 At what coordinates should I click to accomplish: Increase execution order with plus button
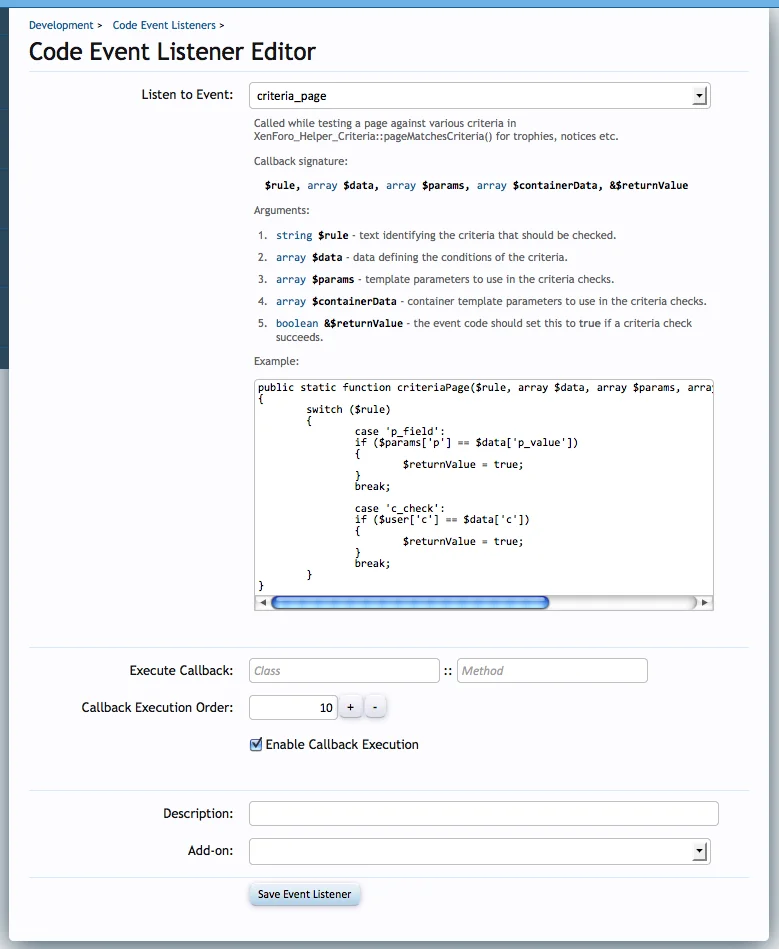coord(350,707)
